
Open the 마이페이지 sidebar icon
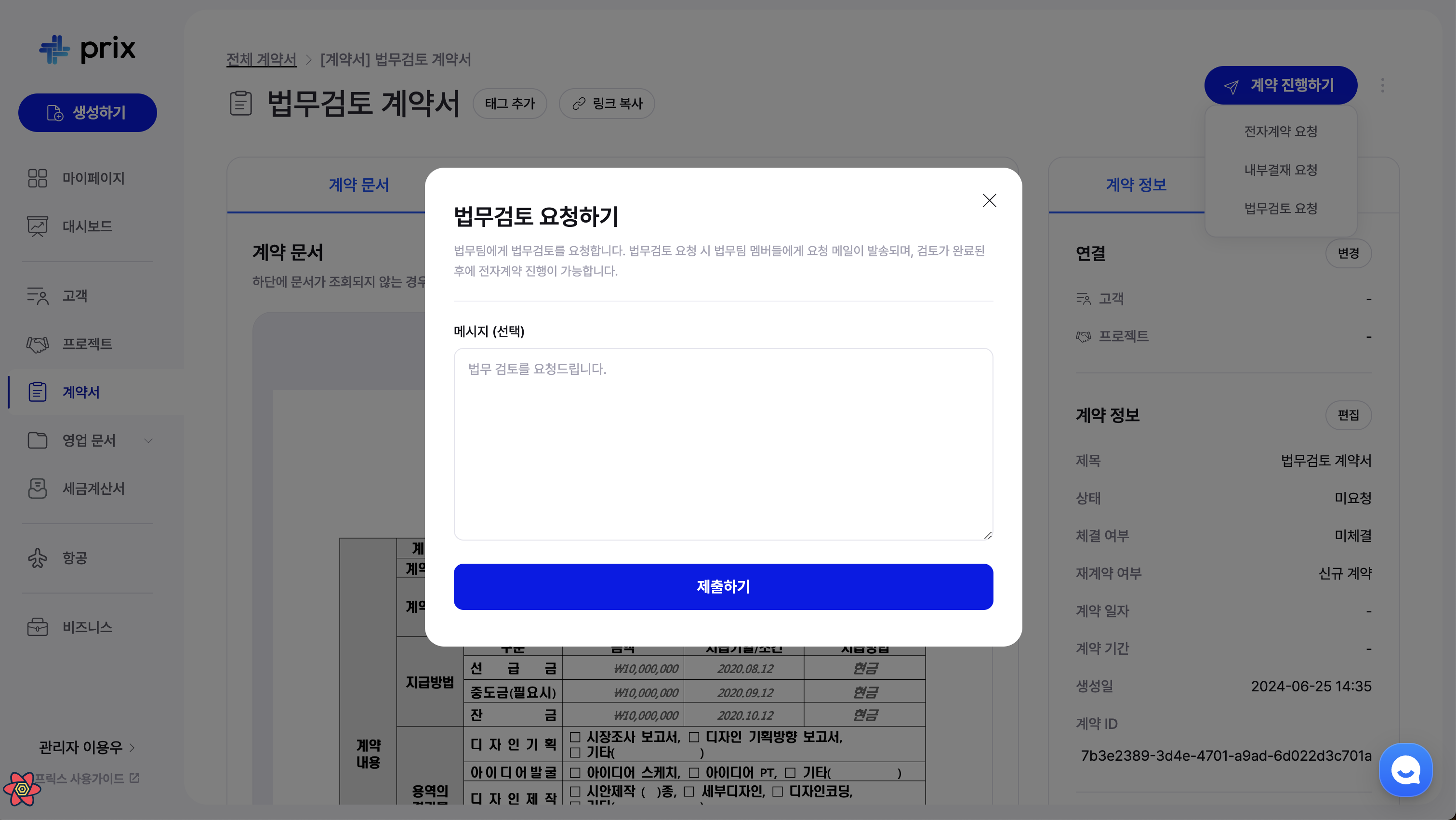click(37, 178)
